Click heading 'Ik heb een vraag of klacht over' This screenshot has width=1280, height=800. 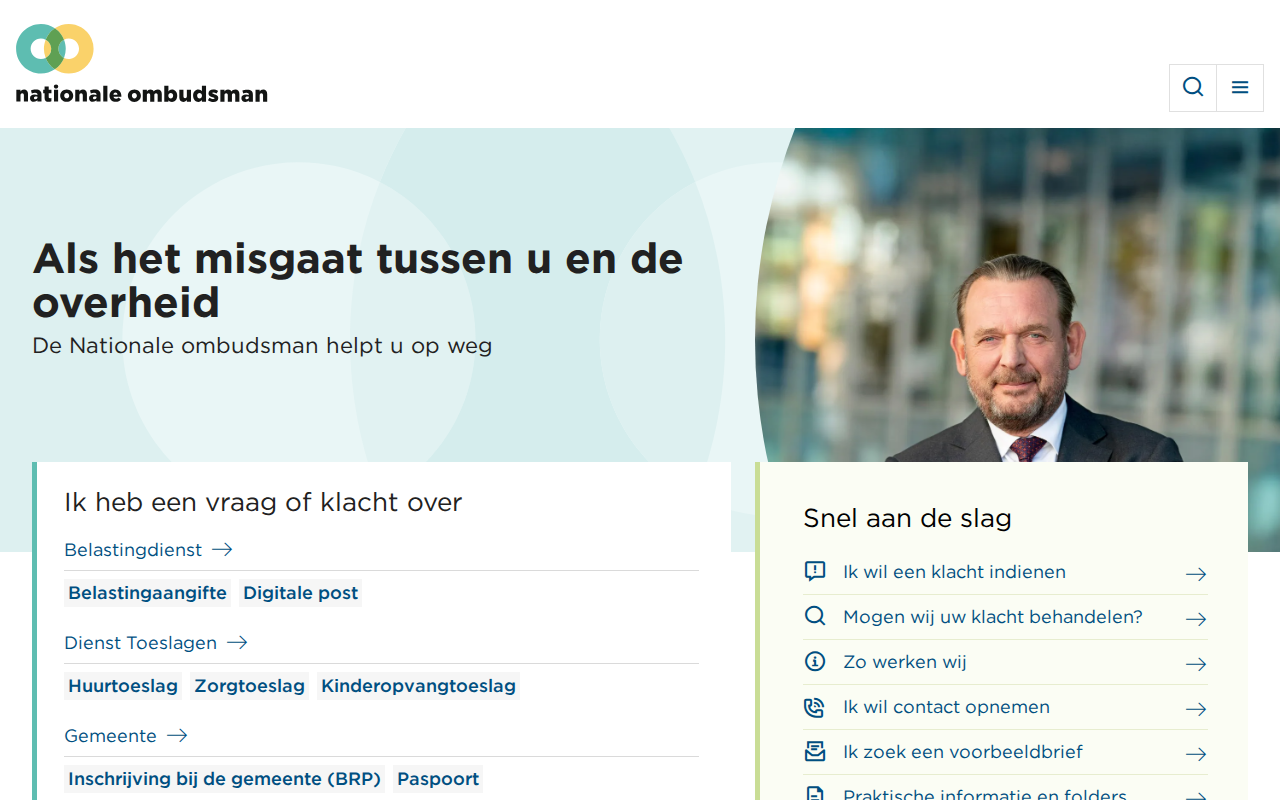click(x=263, y=502)
